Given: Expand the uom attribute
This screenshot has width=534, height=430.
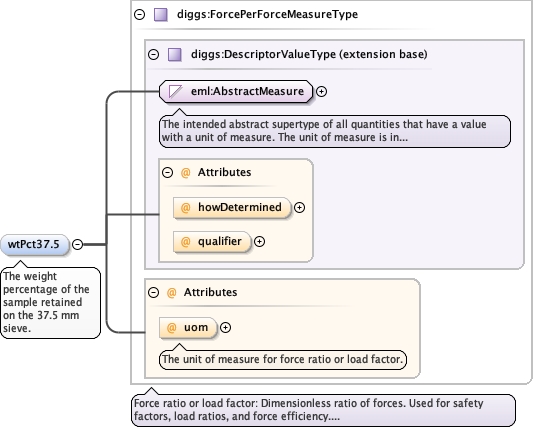Looking at the screenshot, I should coord(225,328).
